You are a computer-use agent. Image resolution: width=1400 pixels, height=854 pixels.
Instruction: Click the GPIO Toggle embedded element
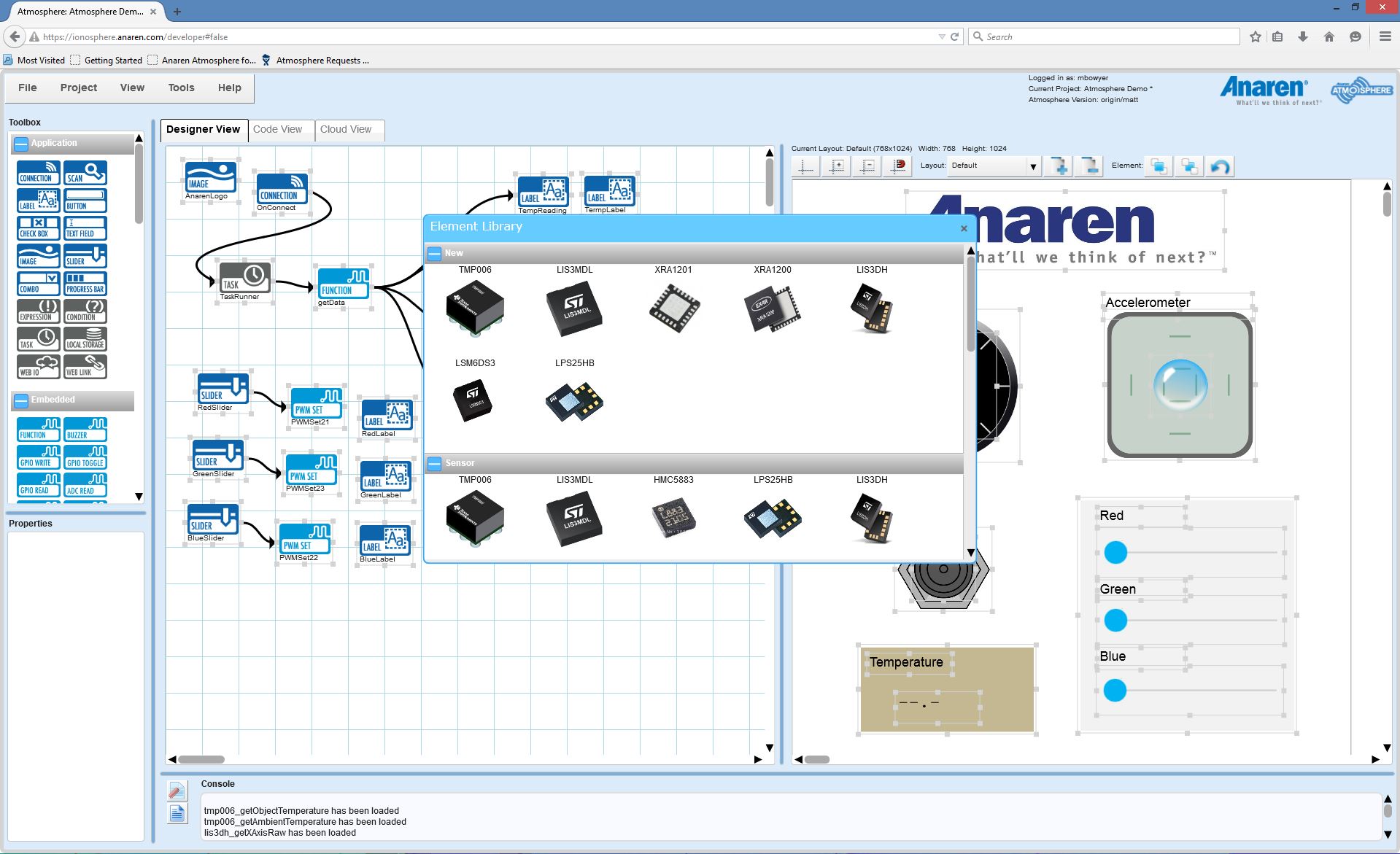click(85, 457)
